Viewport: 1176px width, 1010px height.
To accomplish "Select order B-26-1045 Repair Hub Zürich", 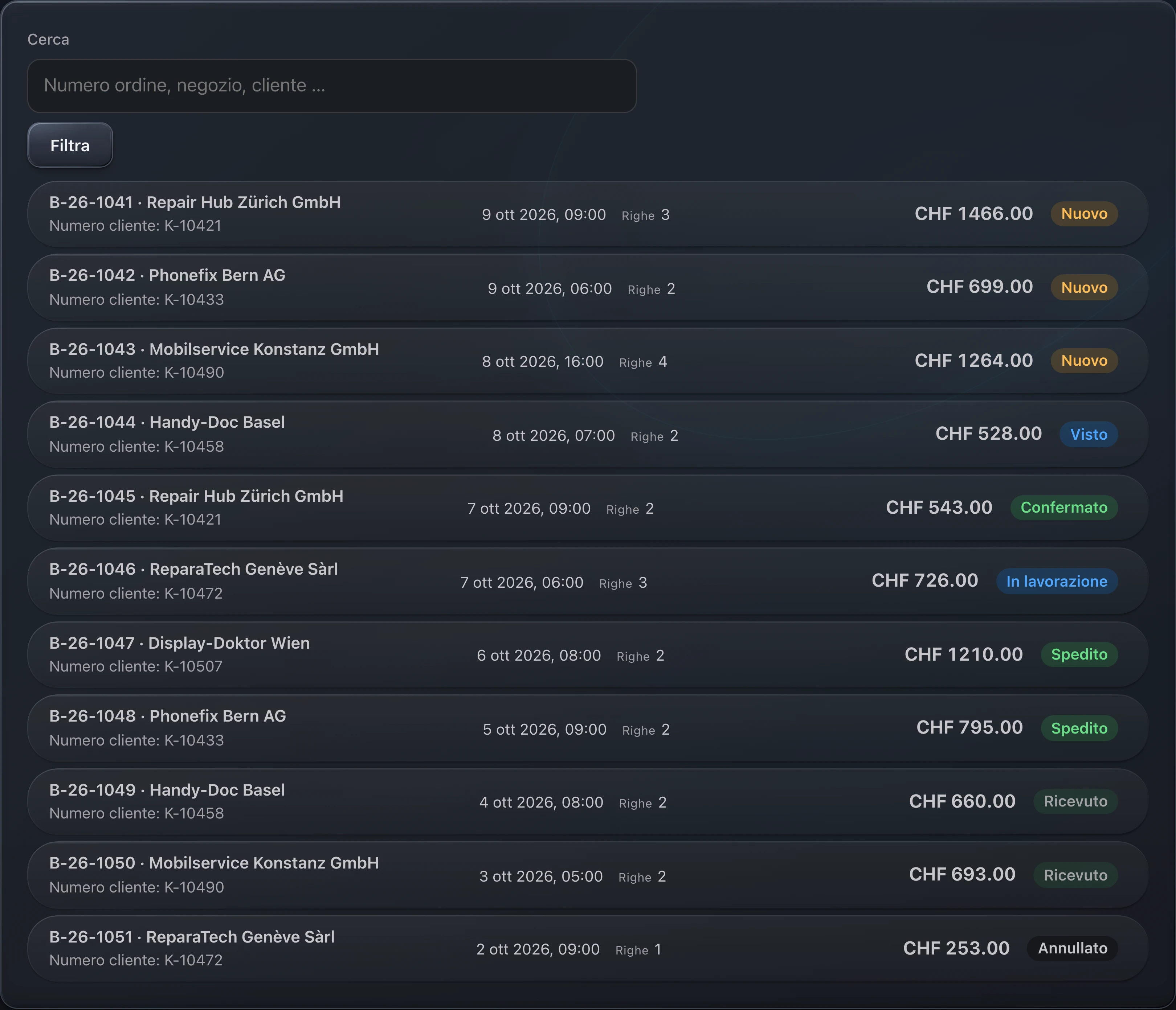I will coord(587,508).
